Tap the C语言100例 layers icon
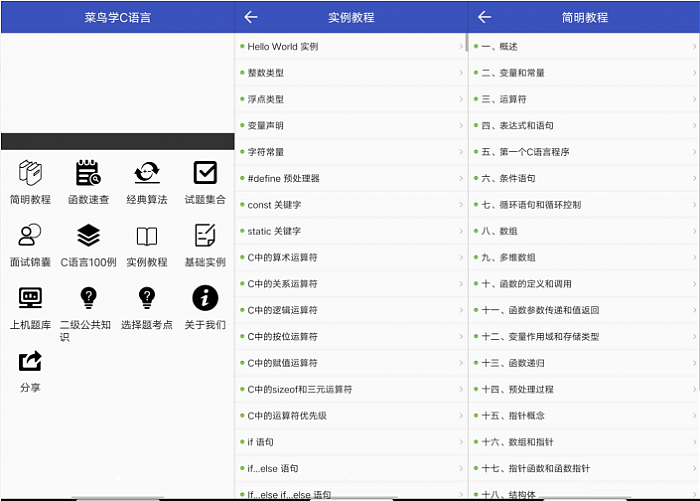 [88, 235]
